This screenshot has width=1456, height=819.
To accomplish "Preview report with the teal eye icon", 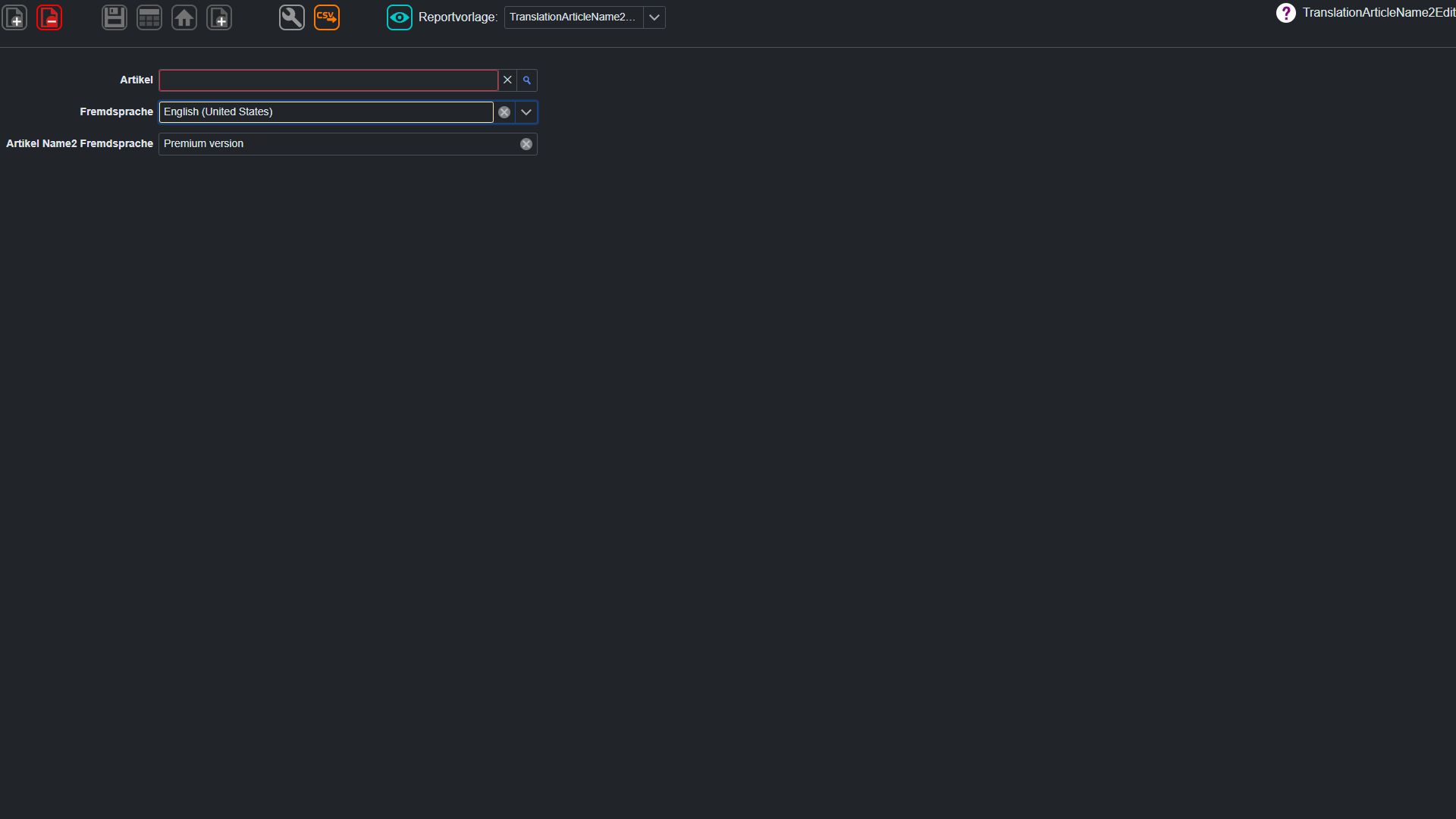I will 400,17.
